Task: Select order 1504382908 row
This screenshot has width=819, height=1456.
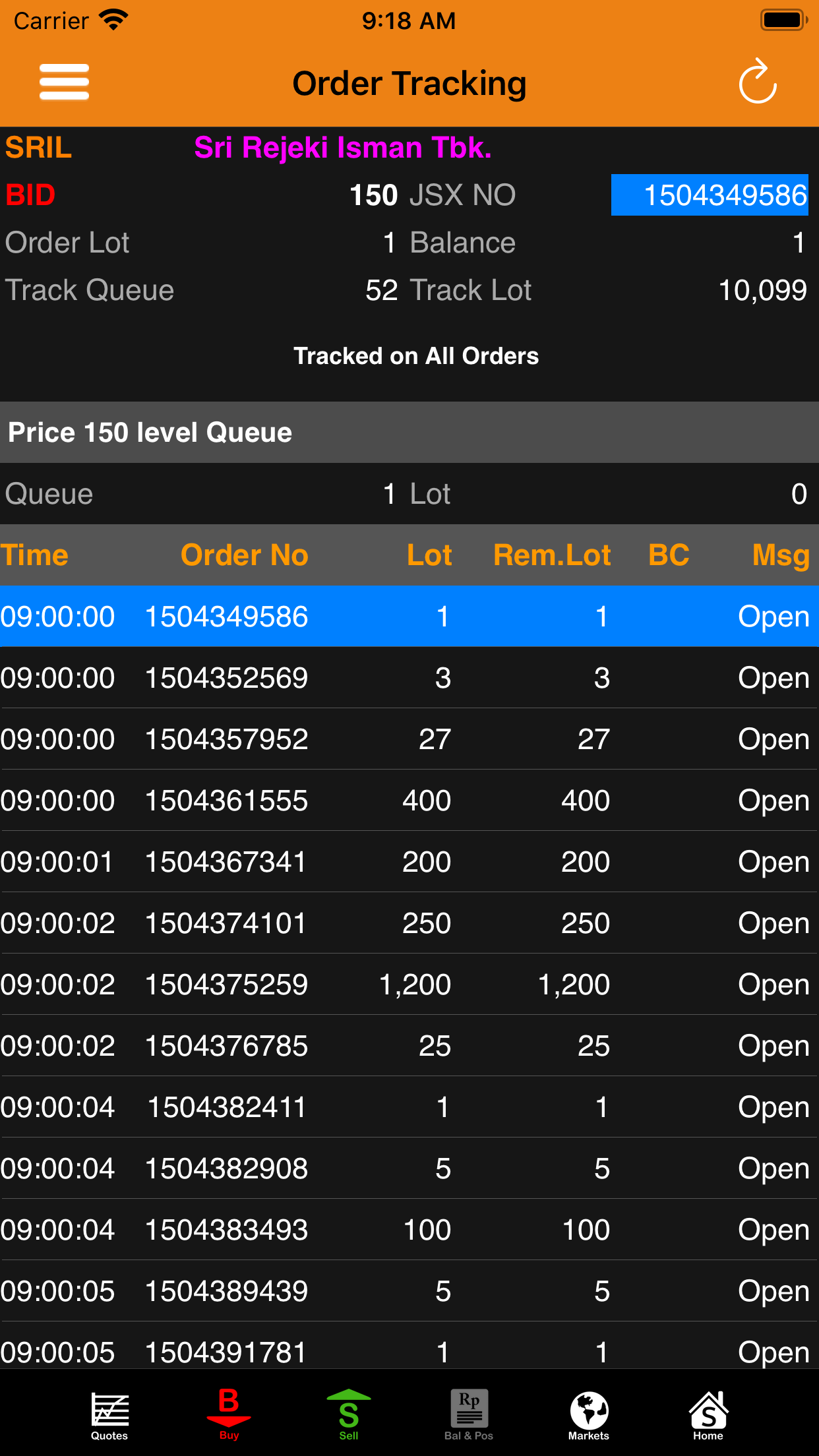Action: coord(409,1168)
